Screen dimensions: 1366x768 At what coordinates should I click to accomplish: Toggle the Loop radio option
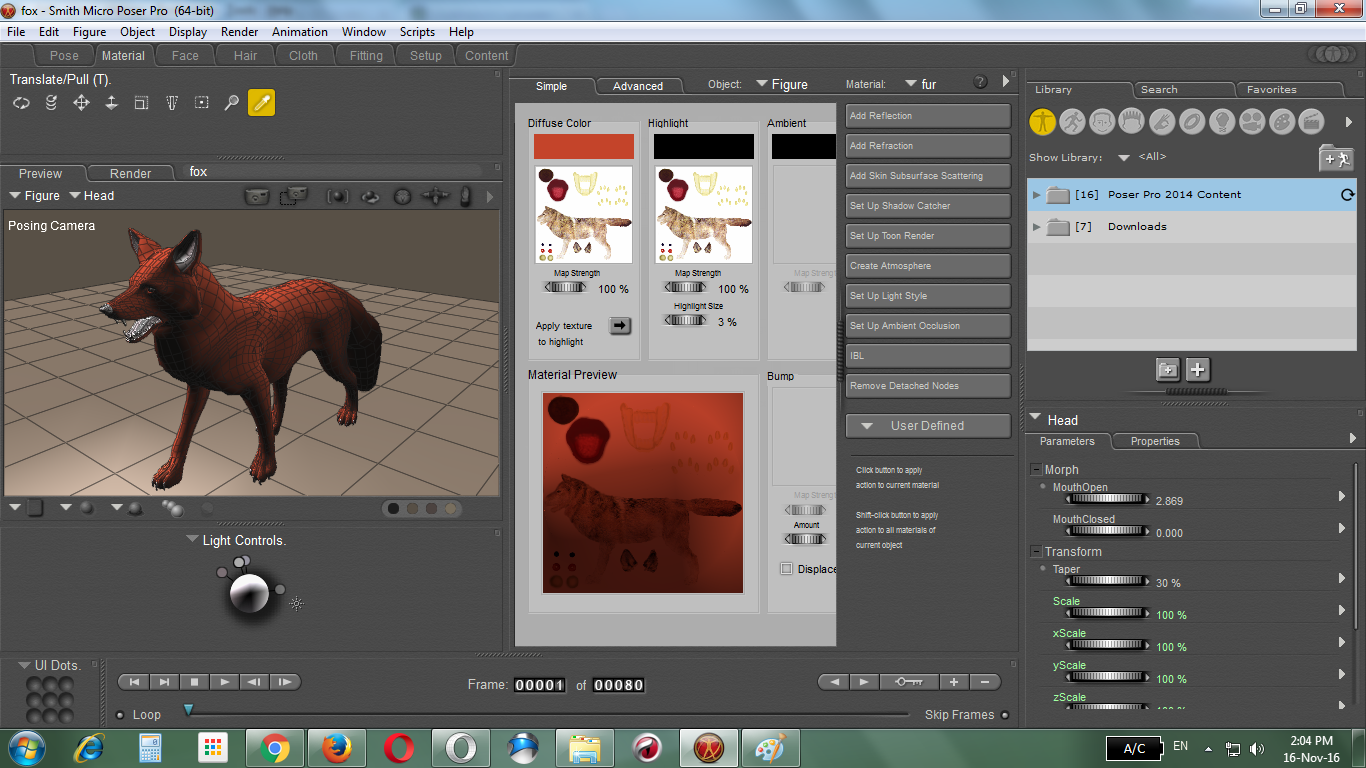coord(120,715)
